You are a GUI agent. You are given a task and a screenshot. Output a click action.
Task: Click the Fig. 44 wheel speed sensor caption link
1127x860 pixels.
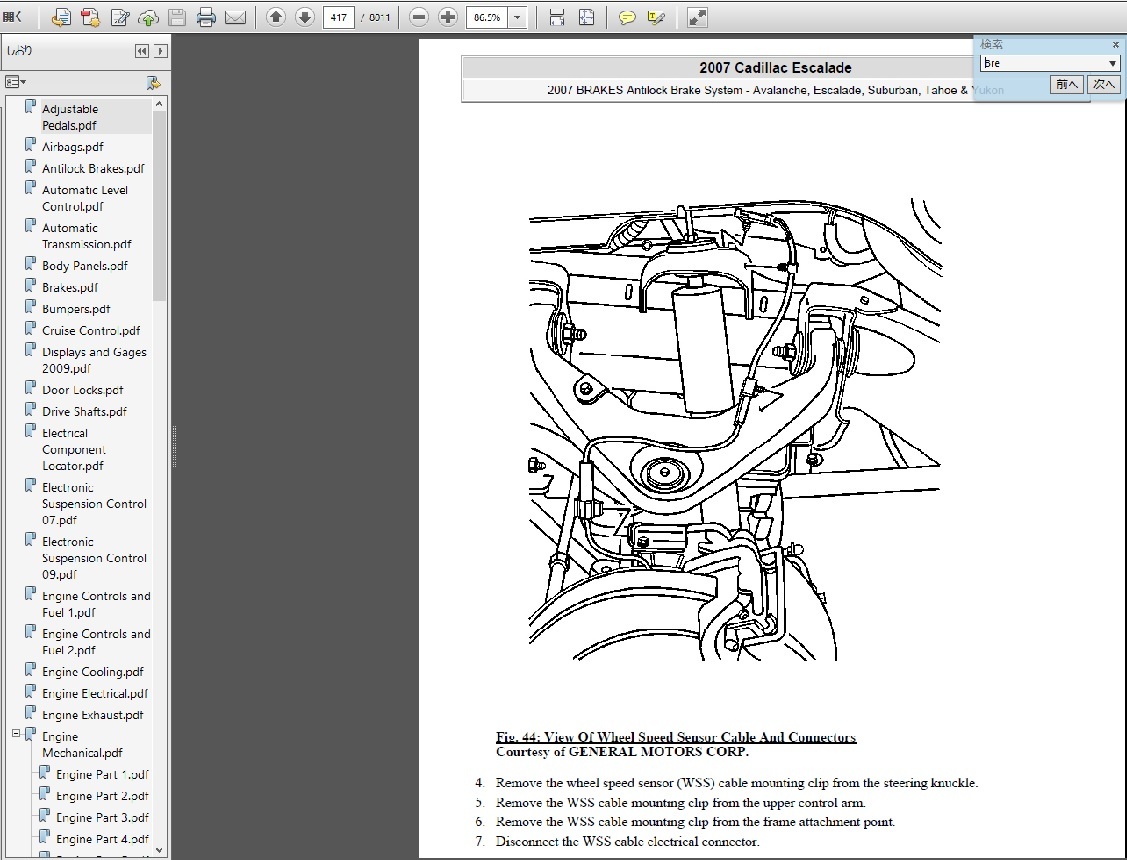(676, 737)
